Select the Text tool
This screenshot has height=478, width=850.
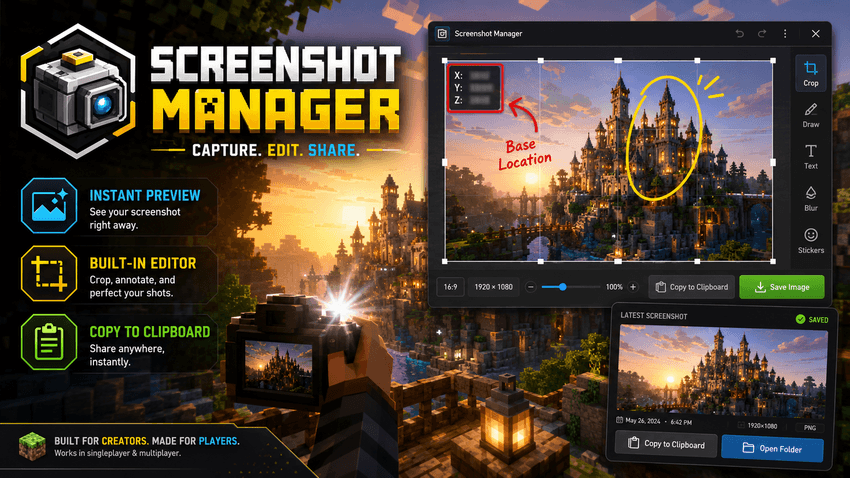(810, 157)
